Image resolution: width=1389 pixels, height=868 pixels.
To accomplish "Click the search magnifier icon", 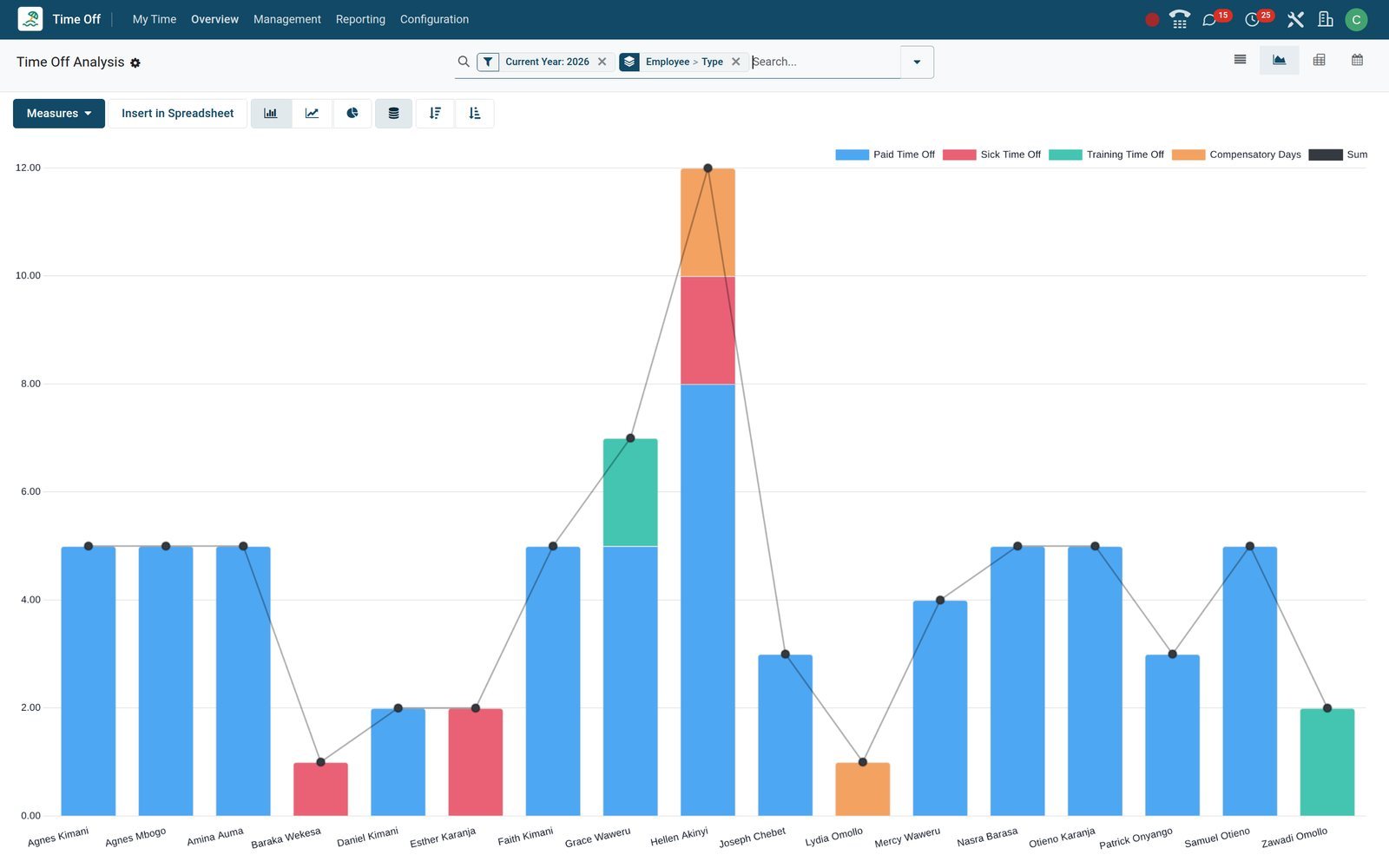I will point(464,62).
